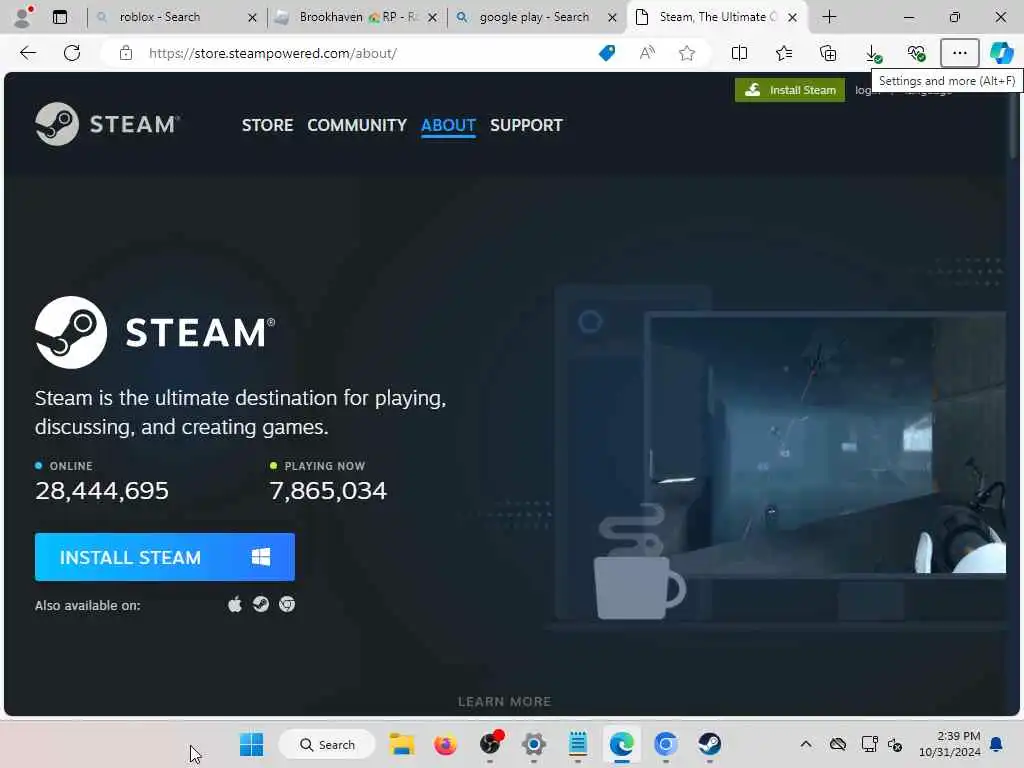Open the browser profile icon
This screenshot has width=1024, height=768.
22,16
